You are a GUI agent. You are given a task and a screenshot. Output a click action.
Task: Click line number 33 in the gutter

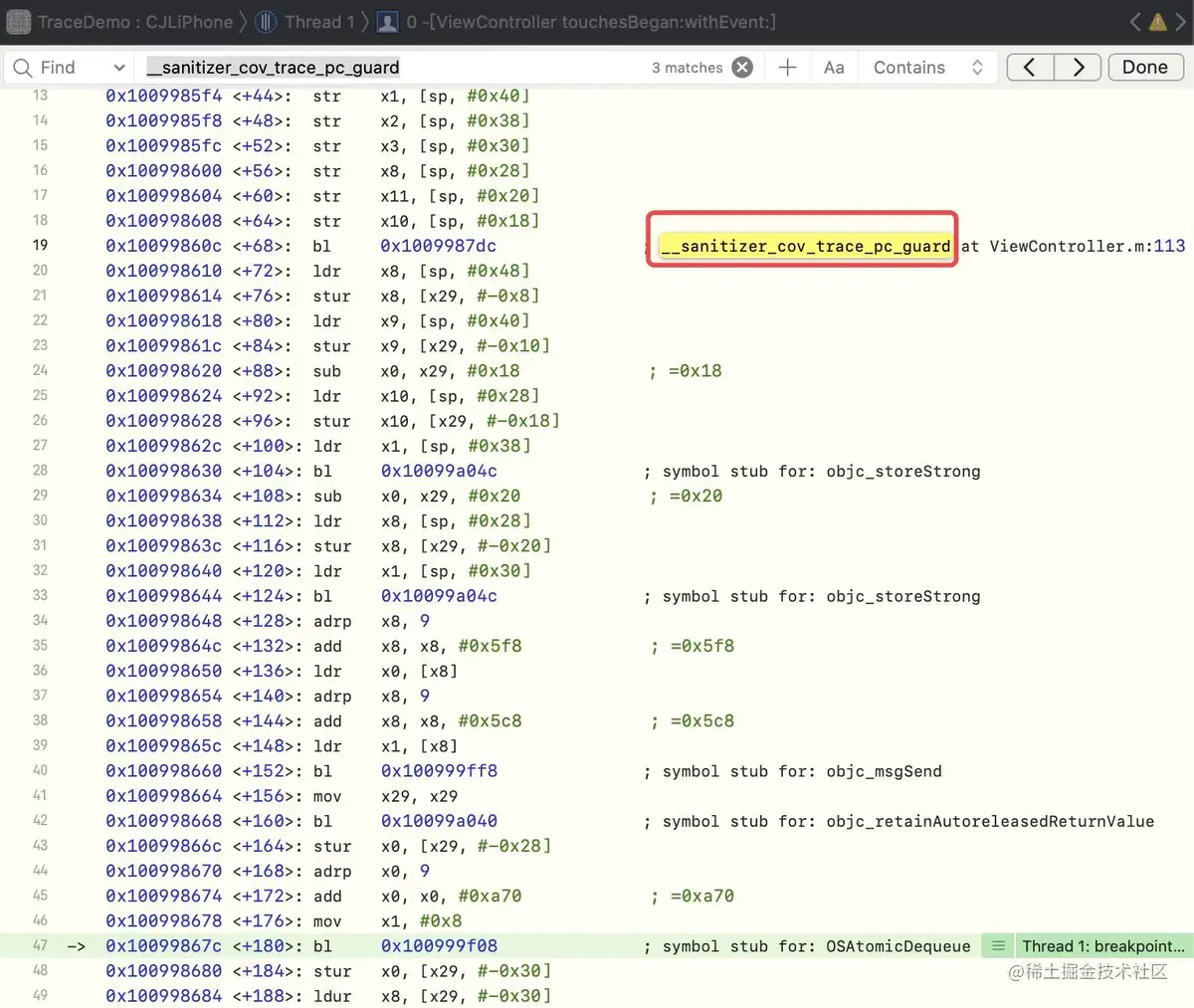[x=40, y=595]
